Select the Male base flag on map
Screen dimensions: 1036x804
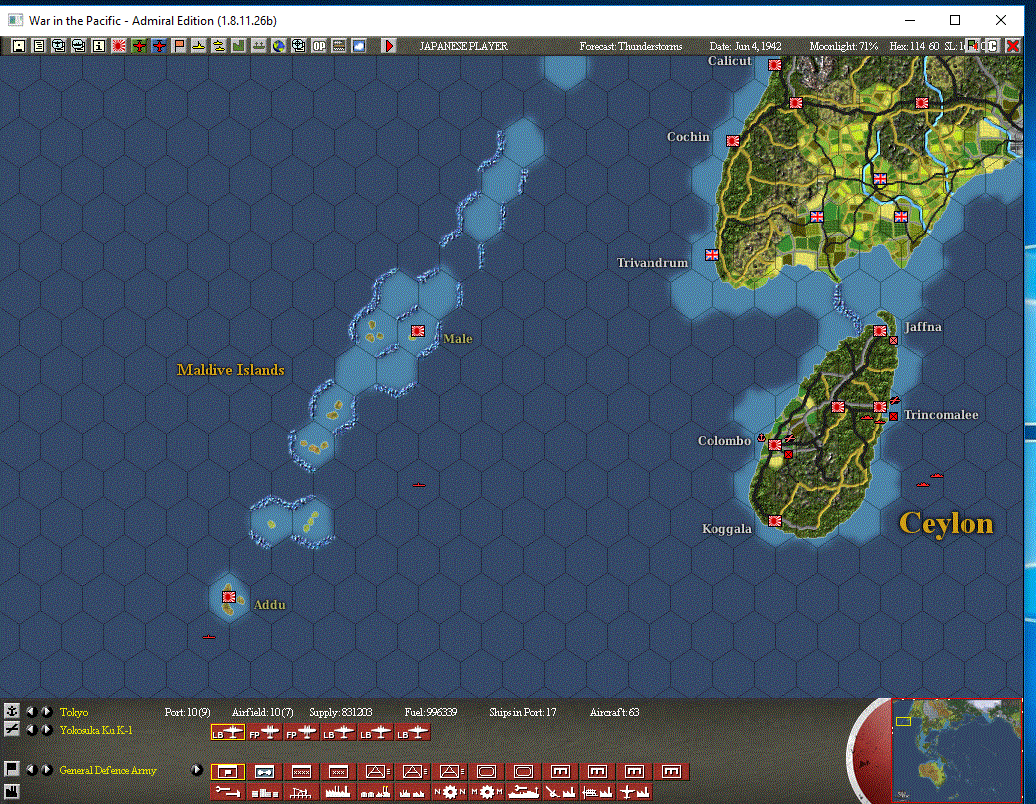418,330
